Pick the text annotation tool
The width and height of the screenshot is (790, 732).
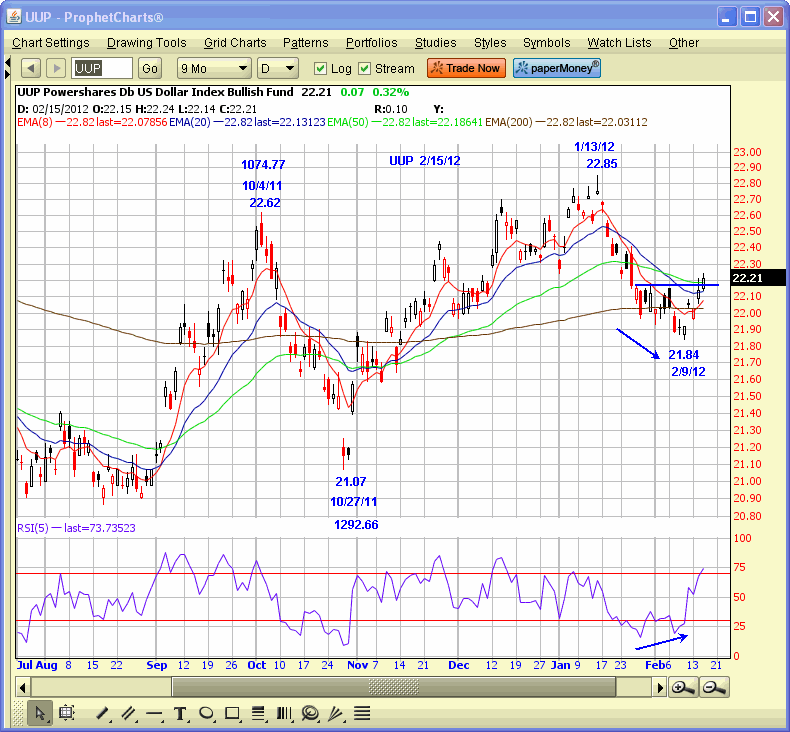tap(180, 713)
